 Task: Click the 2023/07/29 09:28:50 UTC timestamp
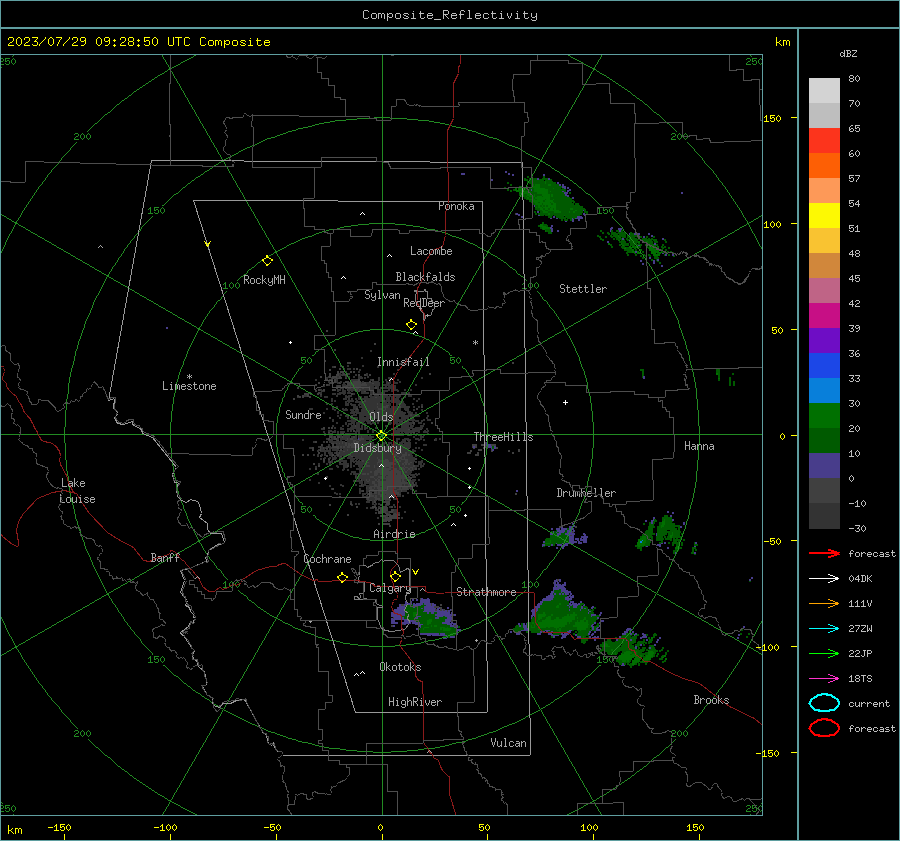pyautogui.click(x=101, y=42)
